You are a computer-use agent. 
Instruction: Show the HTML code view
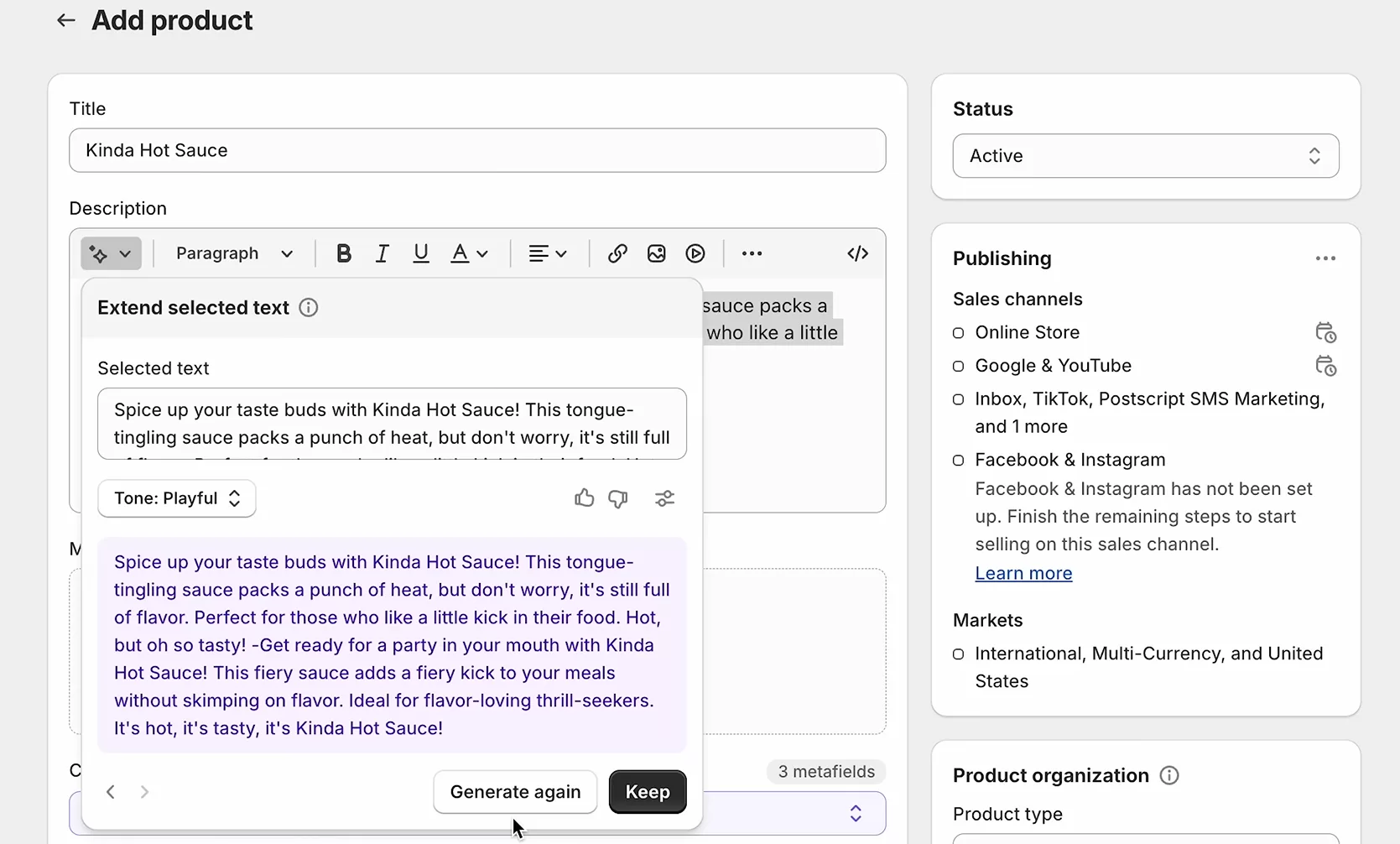point(857,253)
